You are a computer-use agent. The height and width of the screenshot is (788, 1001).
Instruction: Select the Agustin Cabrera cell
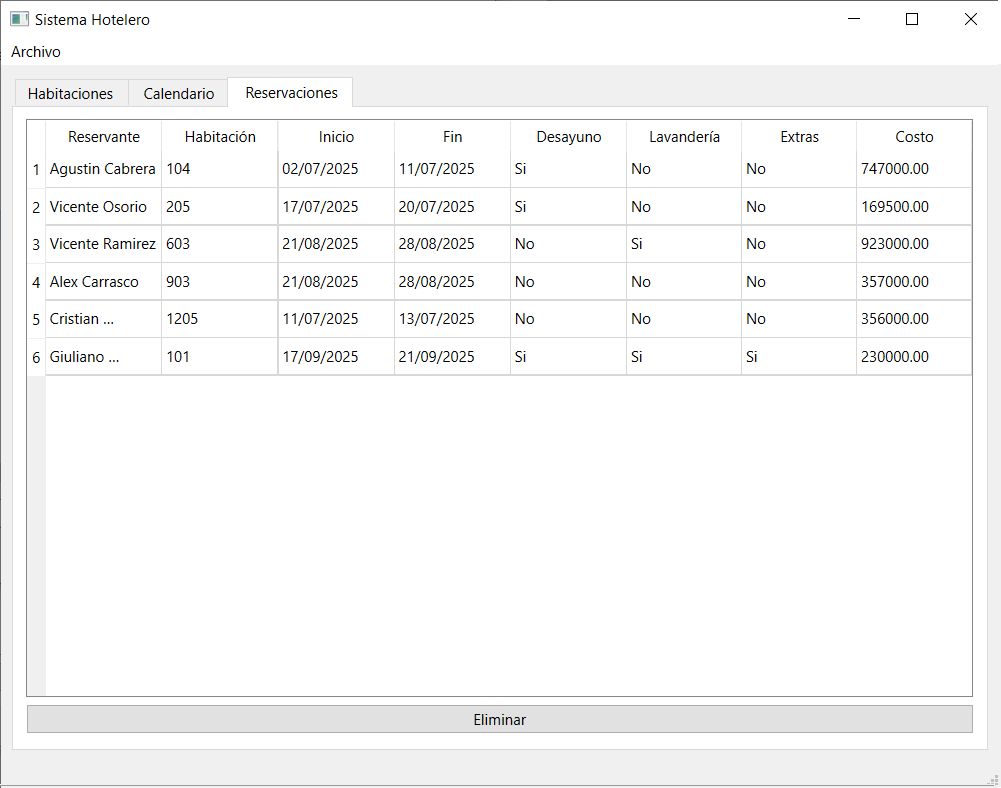coord(103,169)
